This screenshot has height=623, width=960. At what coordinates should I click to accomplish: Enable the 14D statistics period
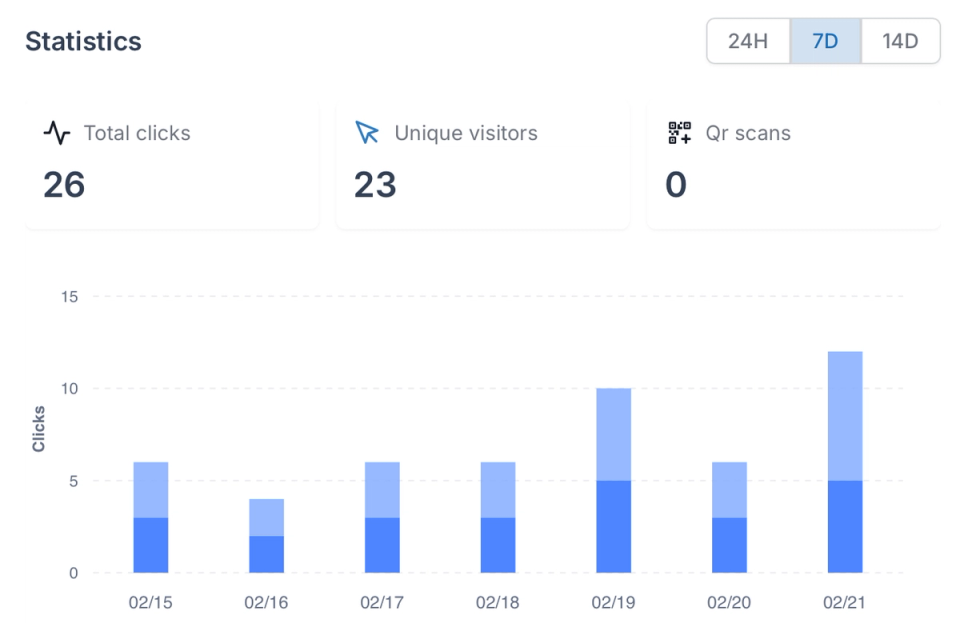click(x=899, y=41)
